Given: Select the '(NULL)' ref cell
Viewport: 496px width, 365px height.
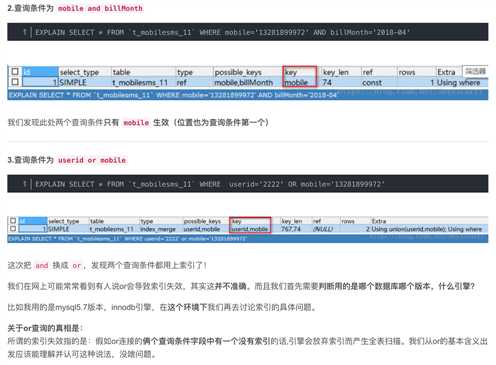Looking at the screenshot, I should pos(323,229).
